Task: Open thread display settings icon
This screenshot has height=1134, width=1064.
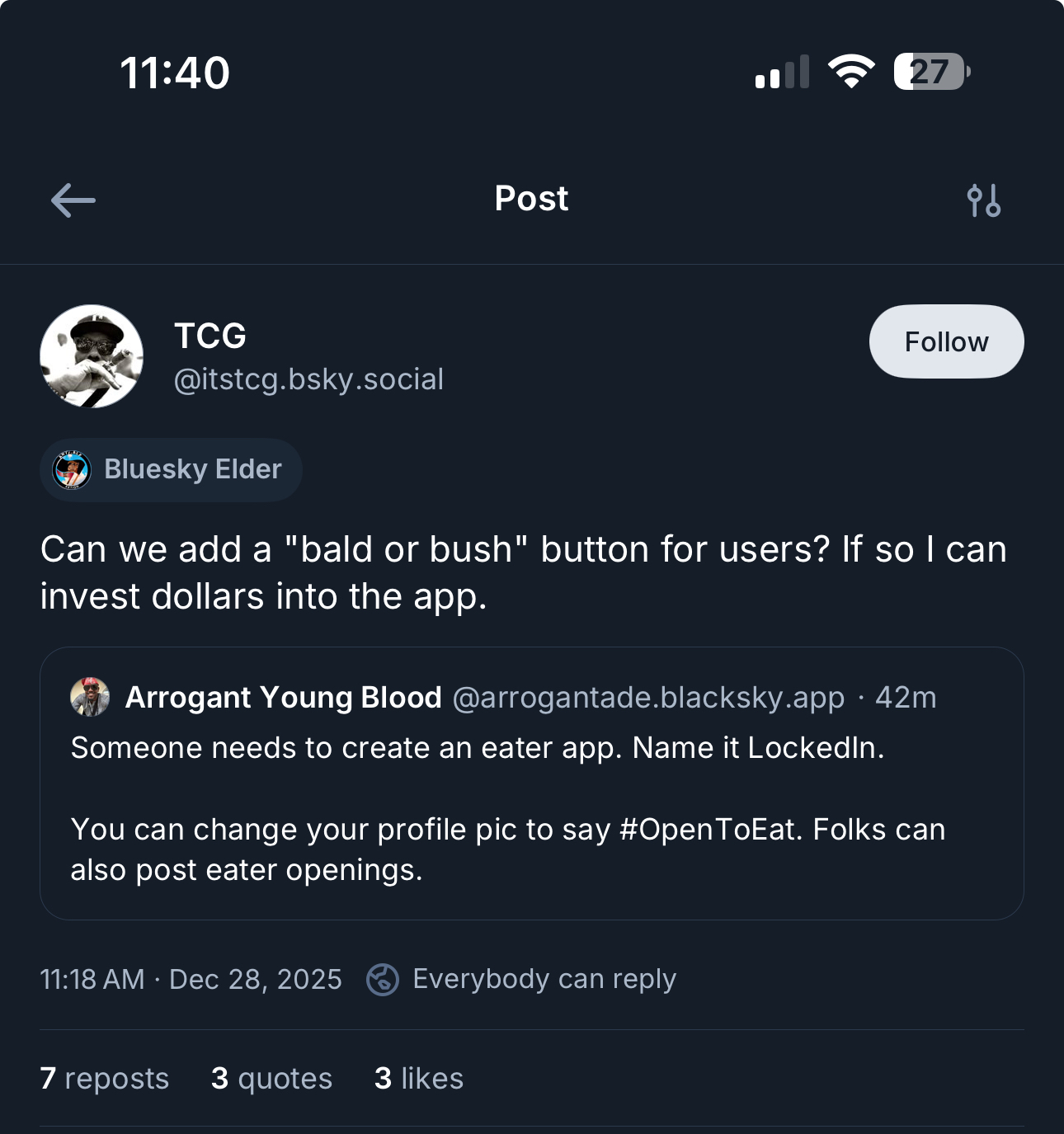Action: tap(983, 200)
